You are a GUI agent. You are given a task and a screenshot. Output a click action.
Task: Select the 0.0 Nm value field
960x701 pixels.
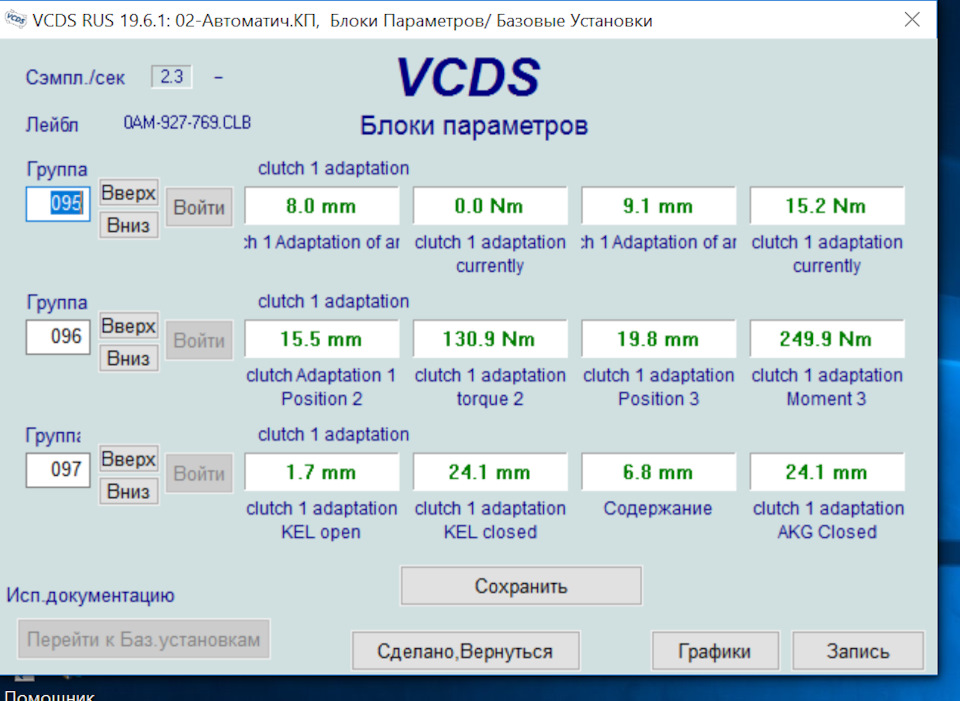pyautogui.click(x=490, y=206)
